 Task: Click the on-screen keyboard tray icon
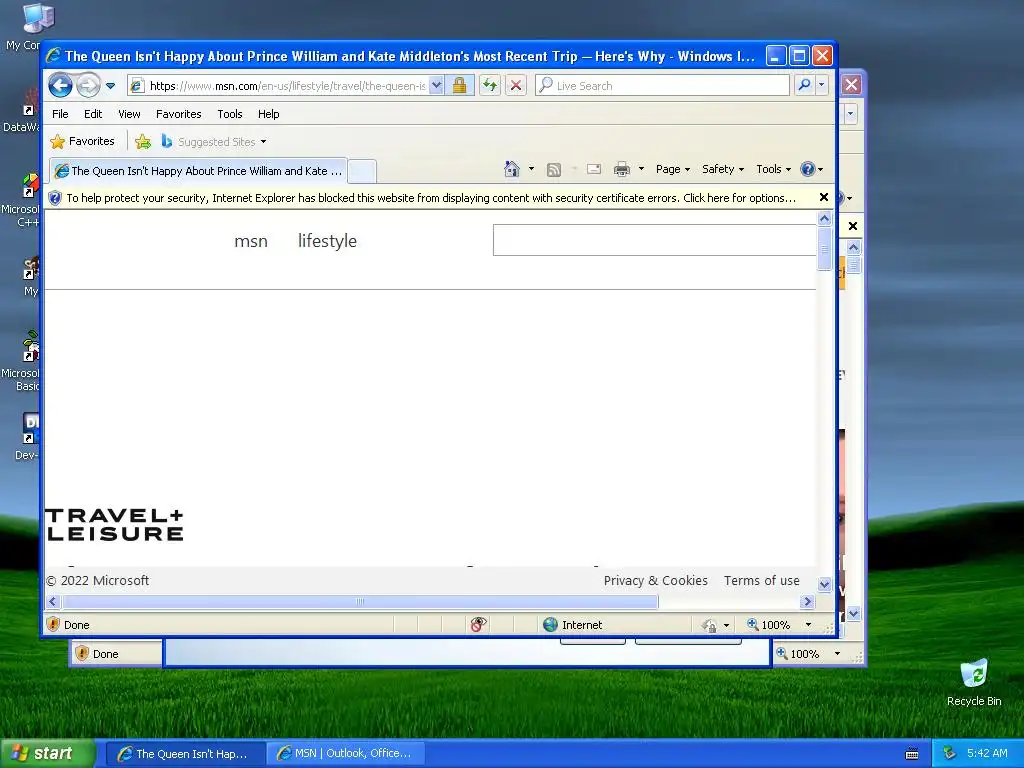[x=912, y=754]
